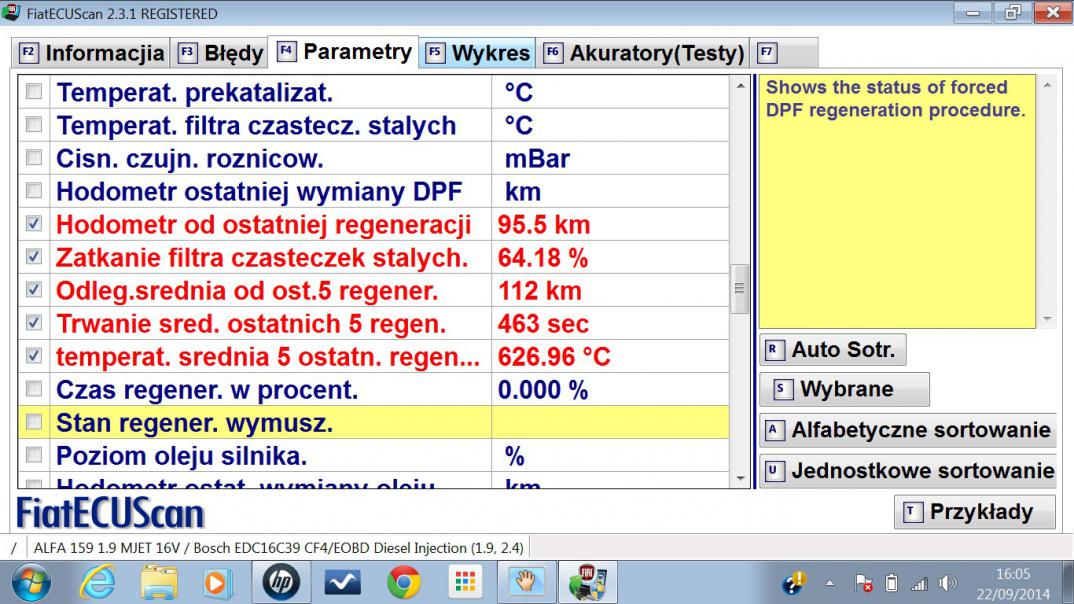Tick the Stan regener. wymusz. checkbox

pyautogui.click(x=34, y=421)
